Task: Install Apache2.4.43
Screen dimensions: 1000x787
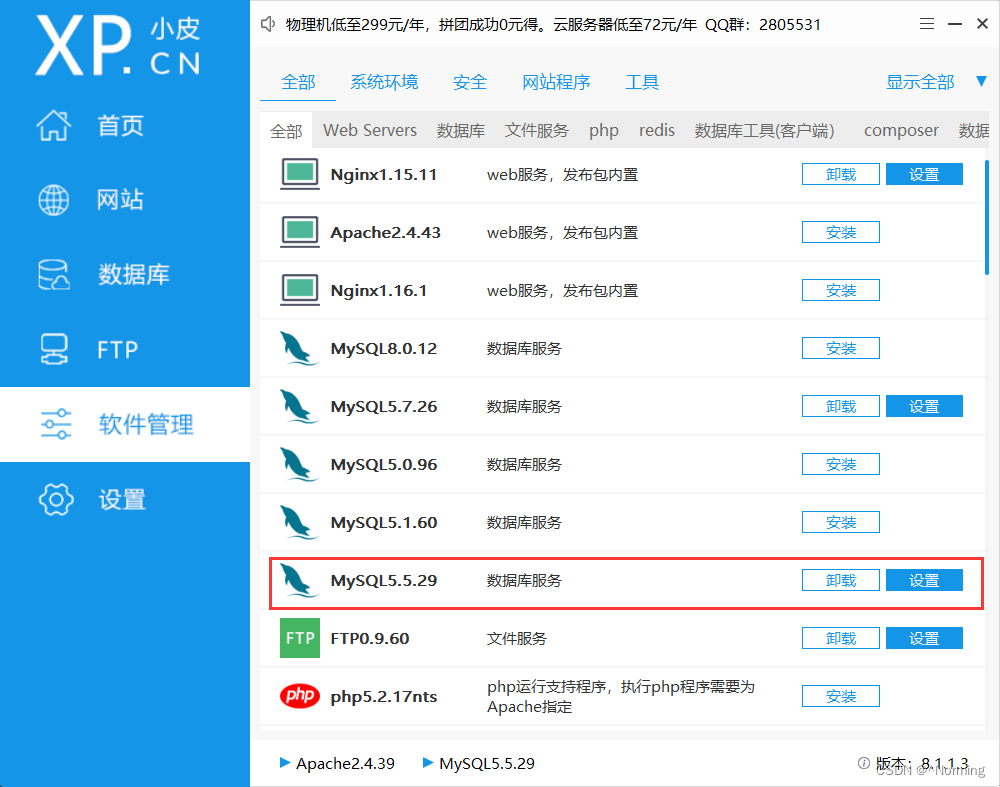Action: click(841, 232)
